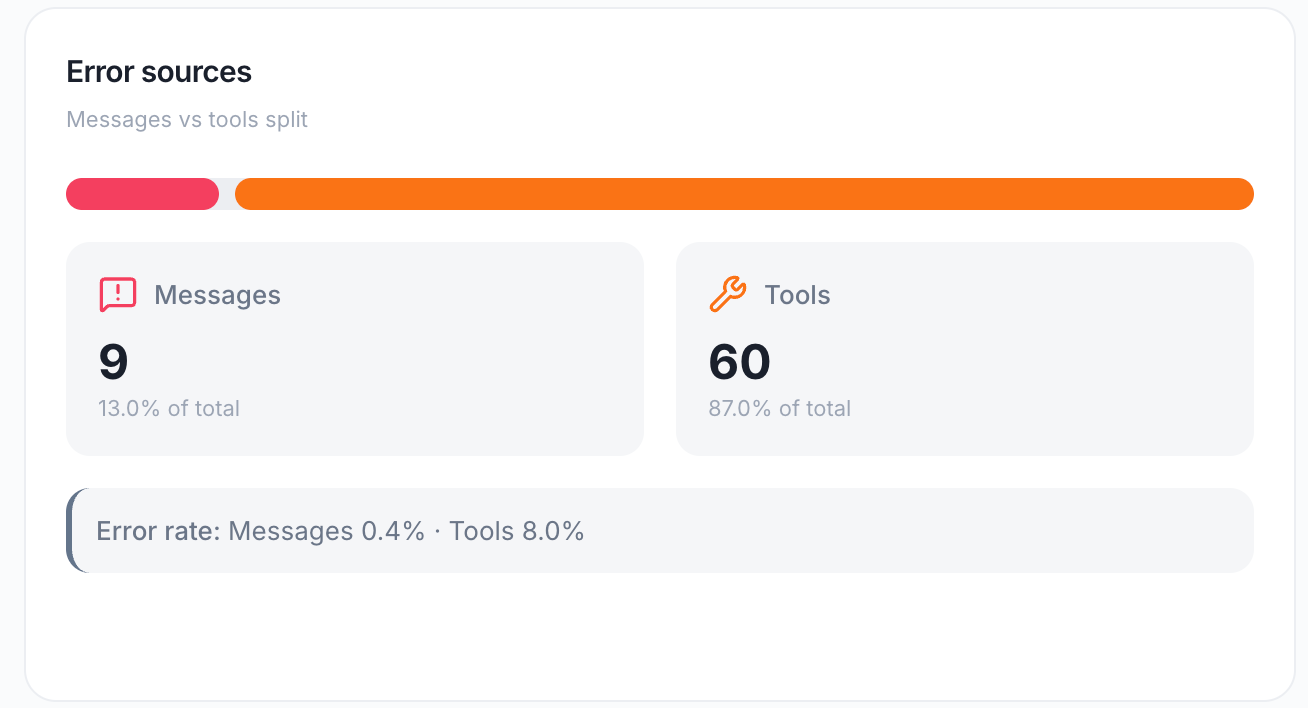Select the Messages count of 9

(x=114, y=362)
